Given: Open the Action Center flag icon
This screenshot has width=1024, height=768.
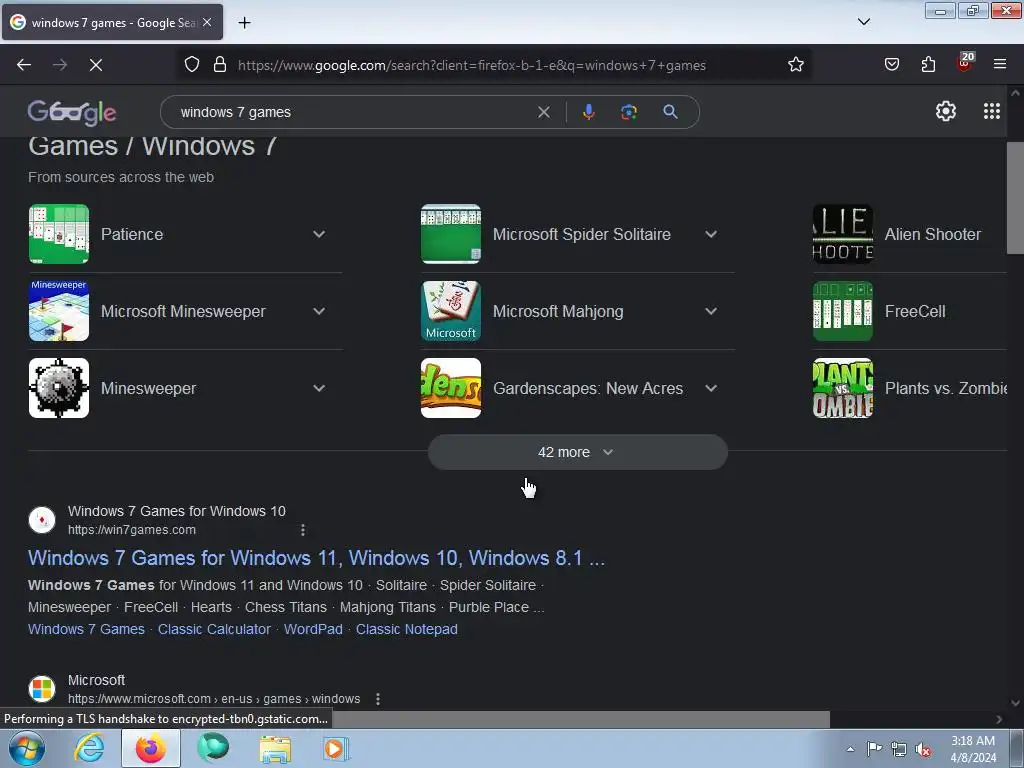Looking at the screenshot, I should (874, 748).
